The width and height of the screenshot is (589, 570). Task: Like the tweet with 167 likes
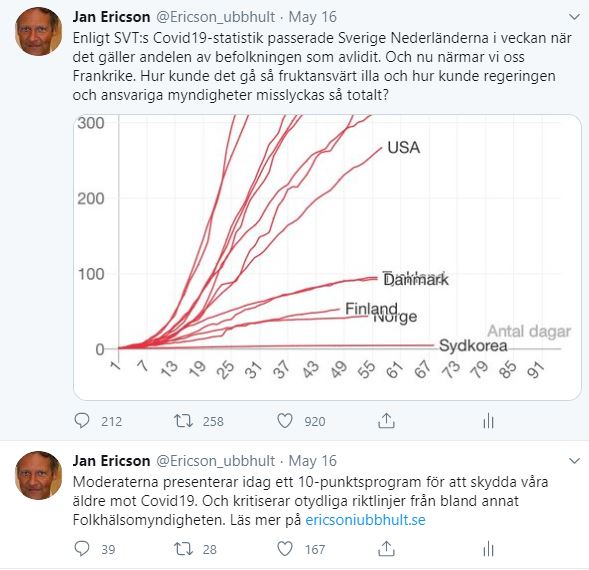(284, 549)
